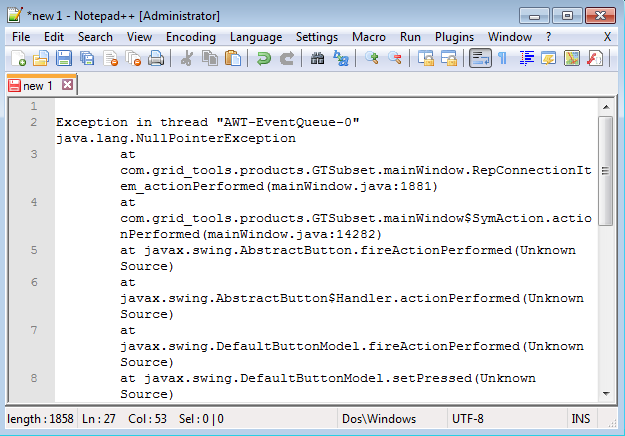
Task: Toggle the Word wrap toolbar button
Action: [480, 59]
